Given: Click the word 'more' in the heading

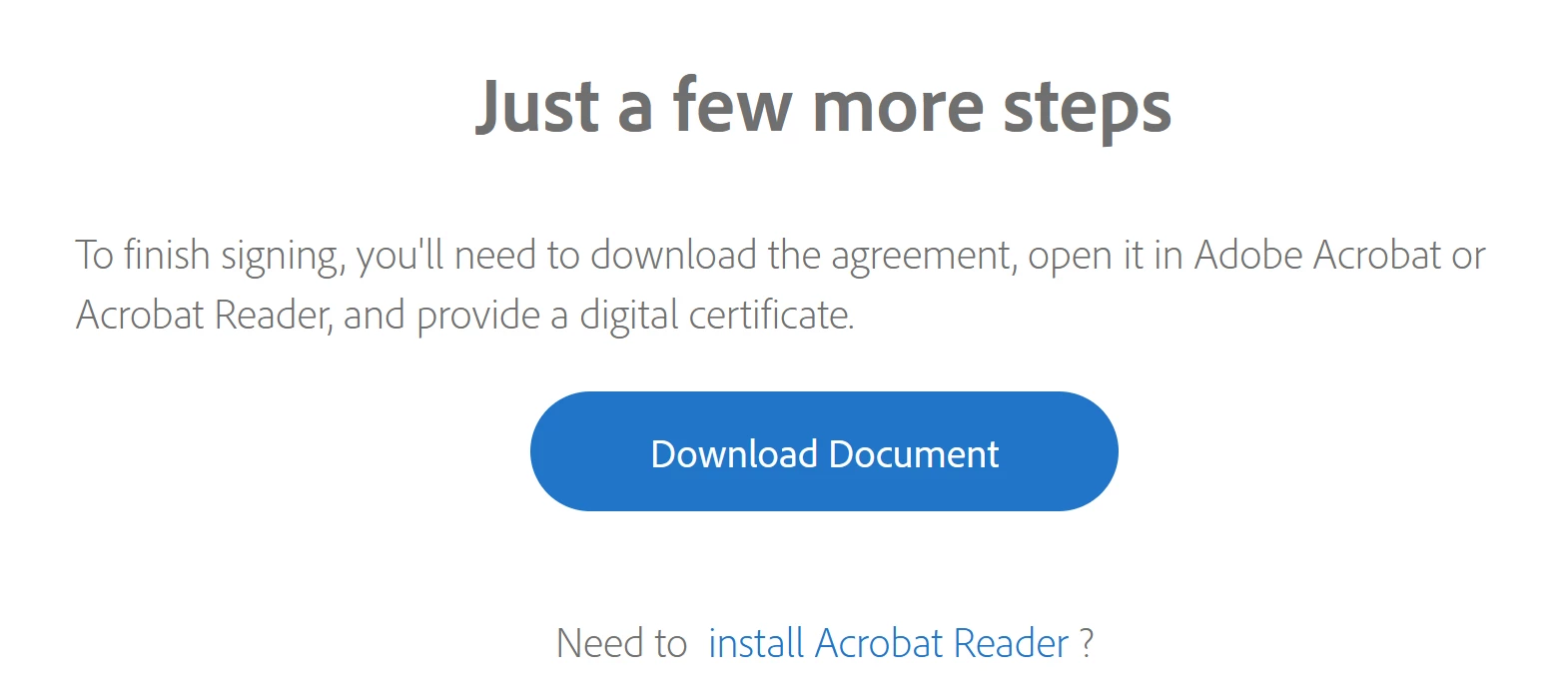Looking at the screenshot, I should [x=899, y=108].
